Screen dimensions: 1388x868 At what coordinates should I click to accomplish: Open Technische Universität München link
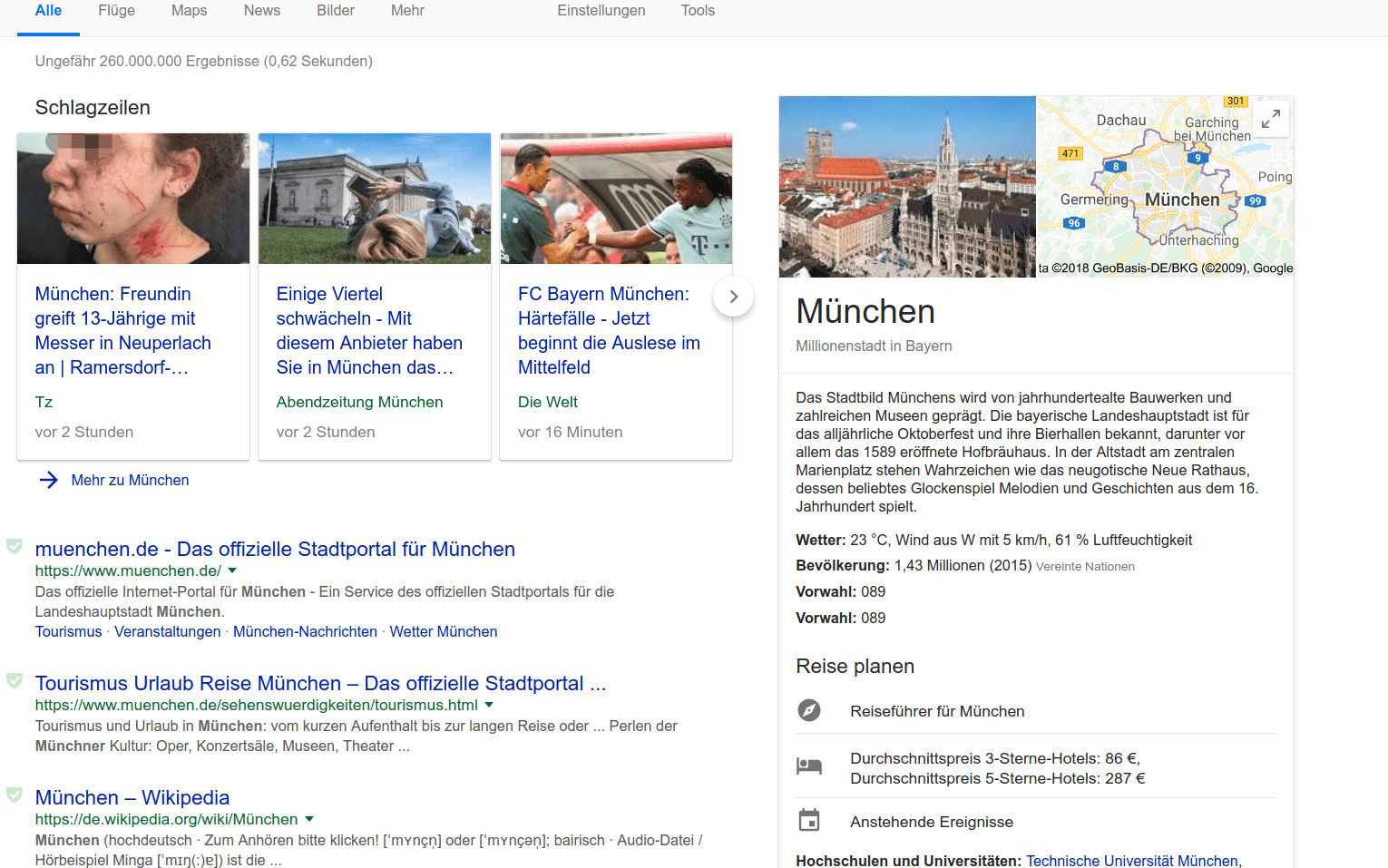1132,860
